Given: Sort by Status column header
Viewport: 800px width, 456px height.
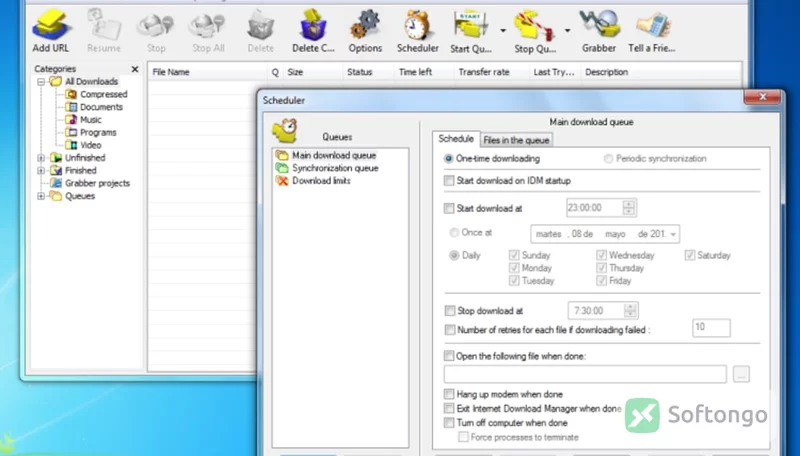Looking at the screenshot, I should 368,72.
